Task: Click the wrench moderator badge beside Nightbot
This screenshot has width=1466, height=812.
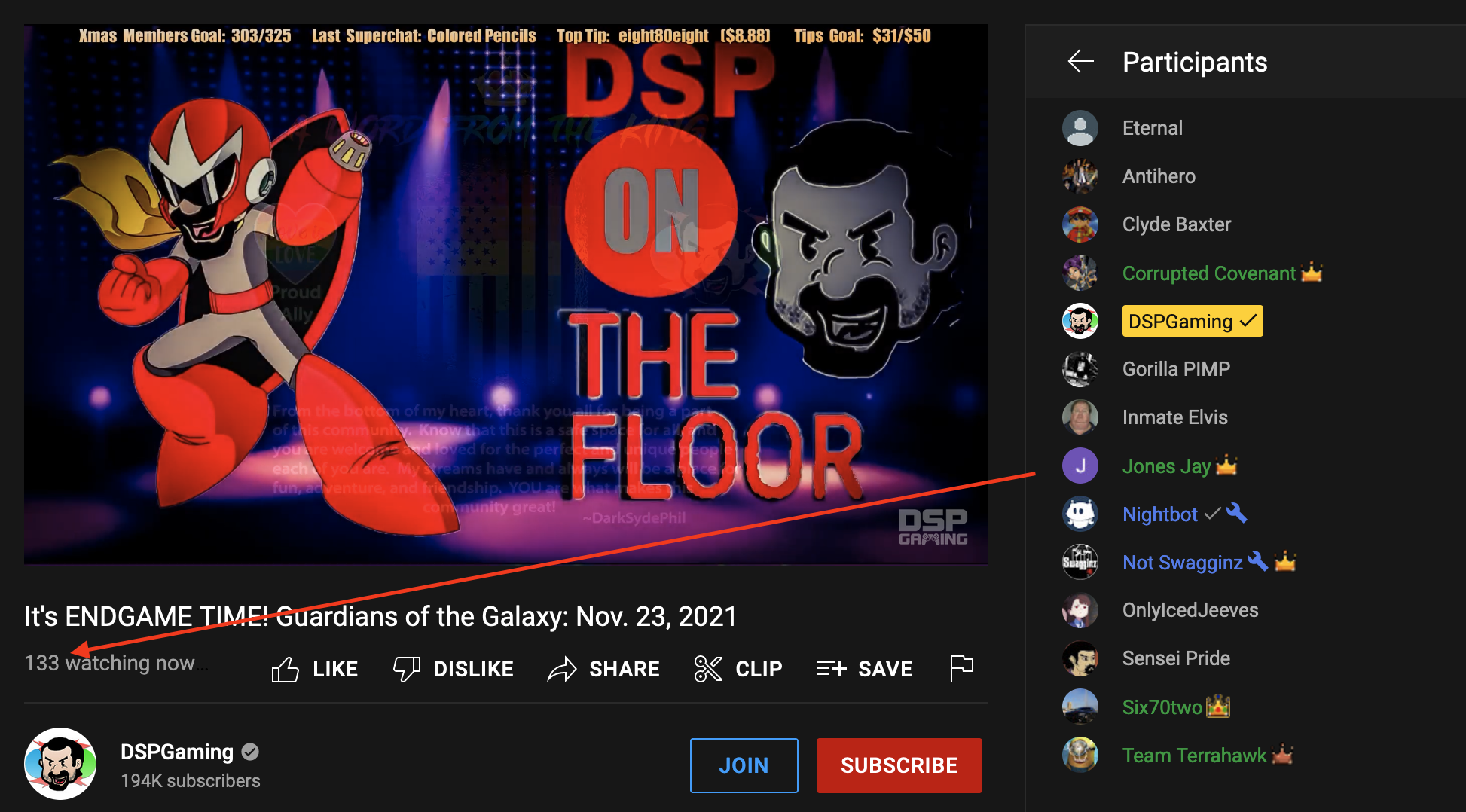Action: coord(1236,514)
